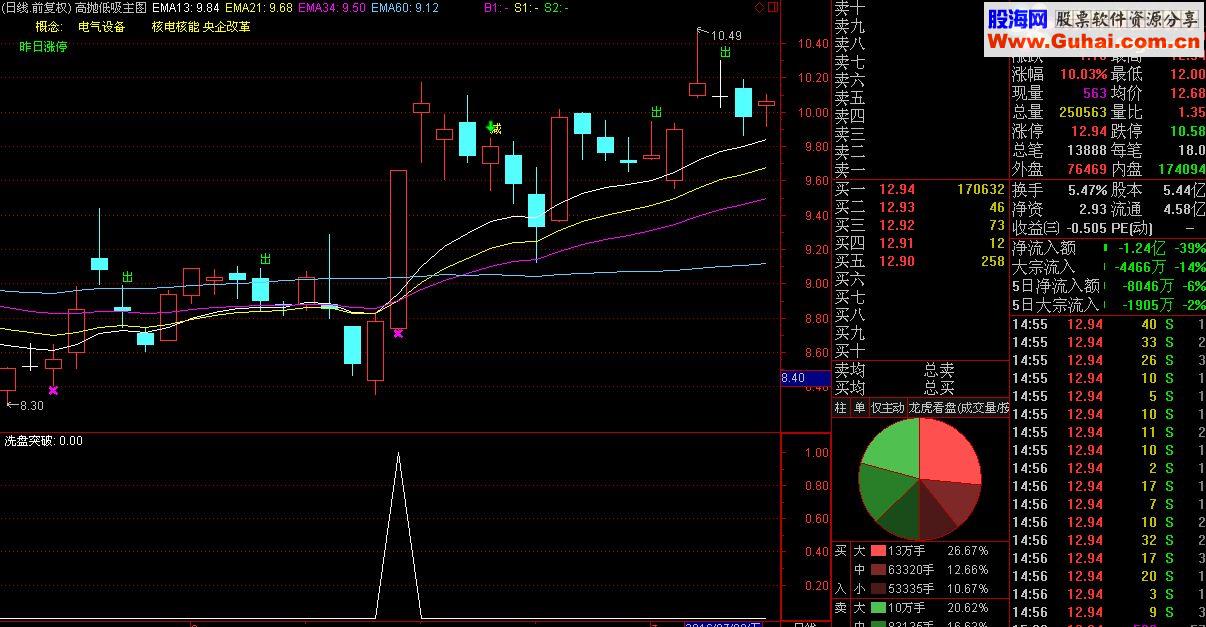Click the 净流入额 -1.24亿 value
1206x627 pixels.
coord(1143,248)
